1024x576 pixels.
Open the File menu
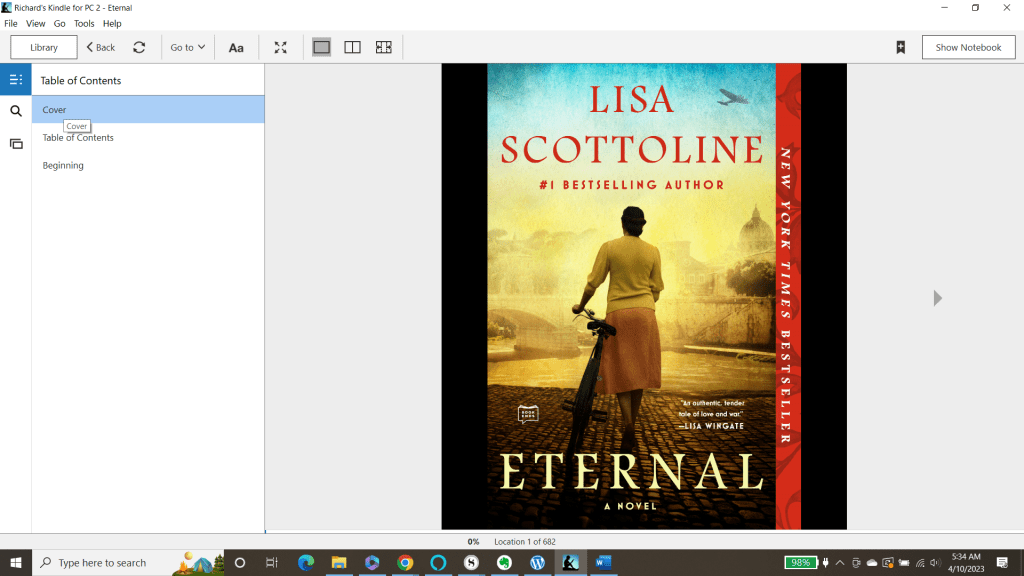click(11, 23)
